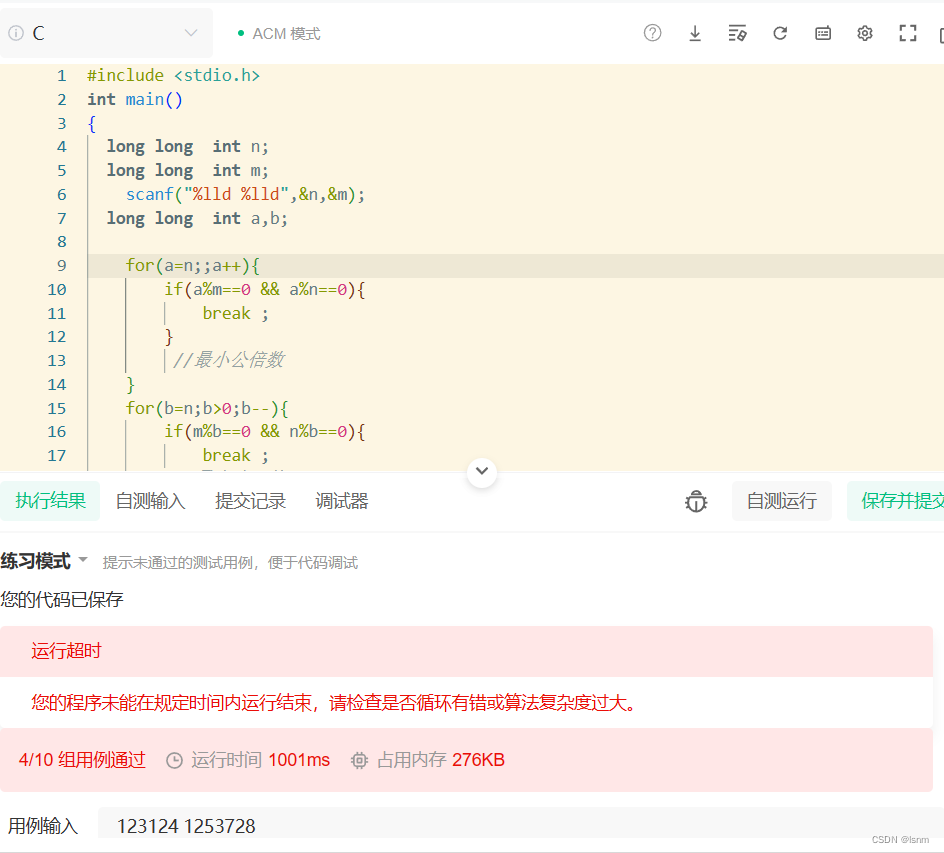Open the 提交记录 tab
944x853 pixels.
click(250, 501)
